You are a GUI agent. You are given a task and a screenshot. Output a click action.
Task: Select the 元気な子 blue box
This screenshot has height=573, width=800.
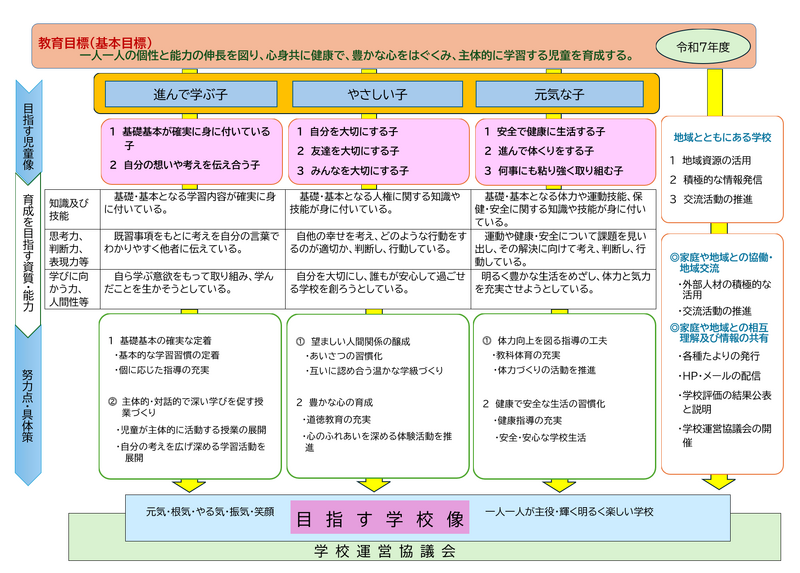pos(560,94)
